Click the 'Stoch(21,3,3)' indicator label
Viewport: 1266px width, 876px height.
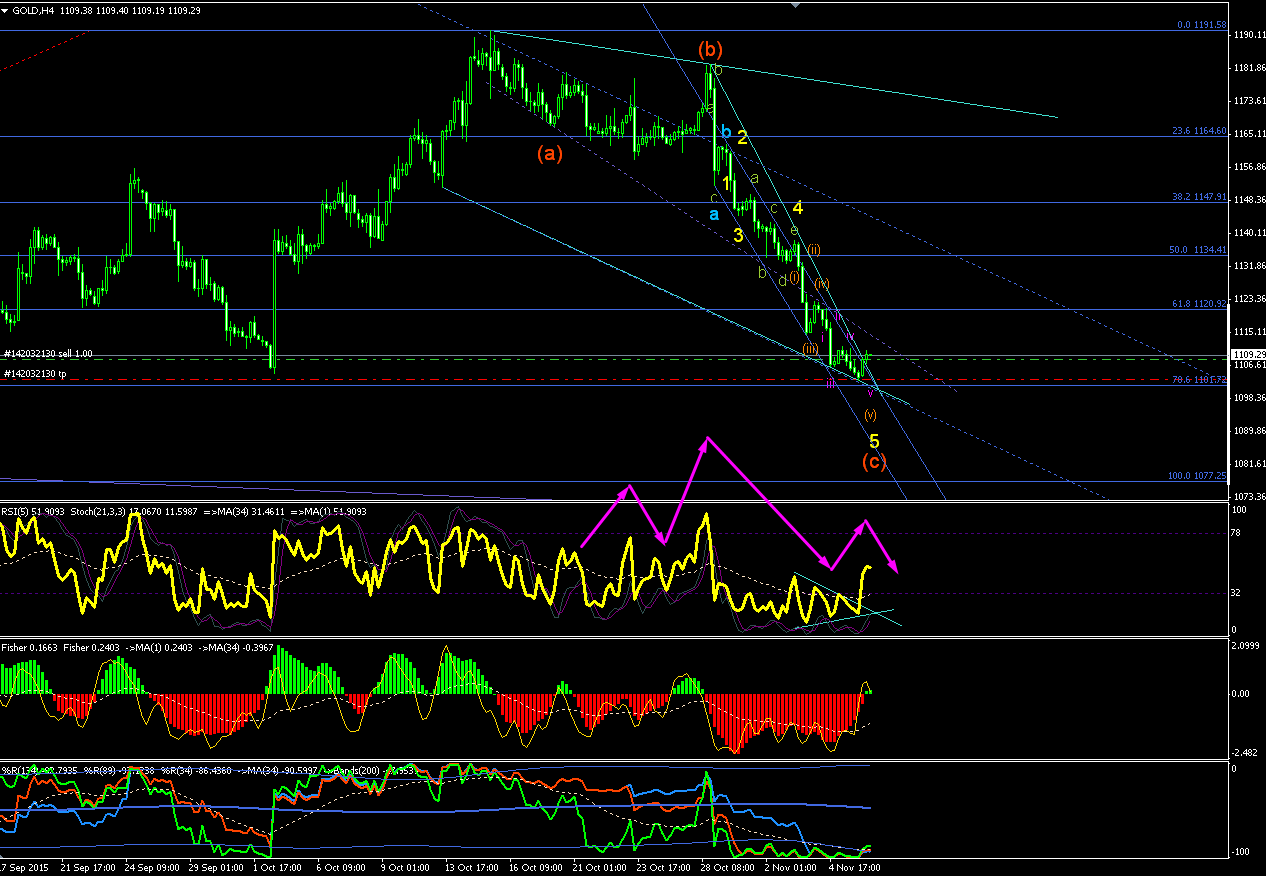click(97, 511)
